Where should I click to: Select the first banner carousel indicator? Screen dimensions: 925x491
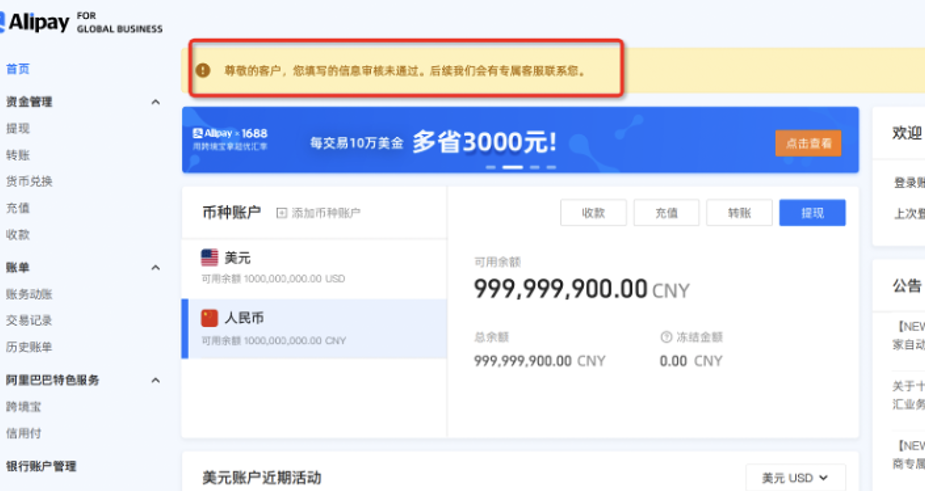click(490, 168)
